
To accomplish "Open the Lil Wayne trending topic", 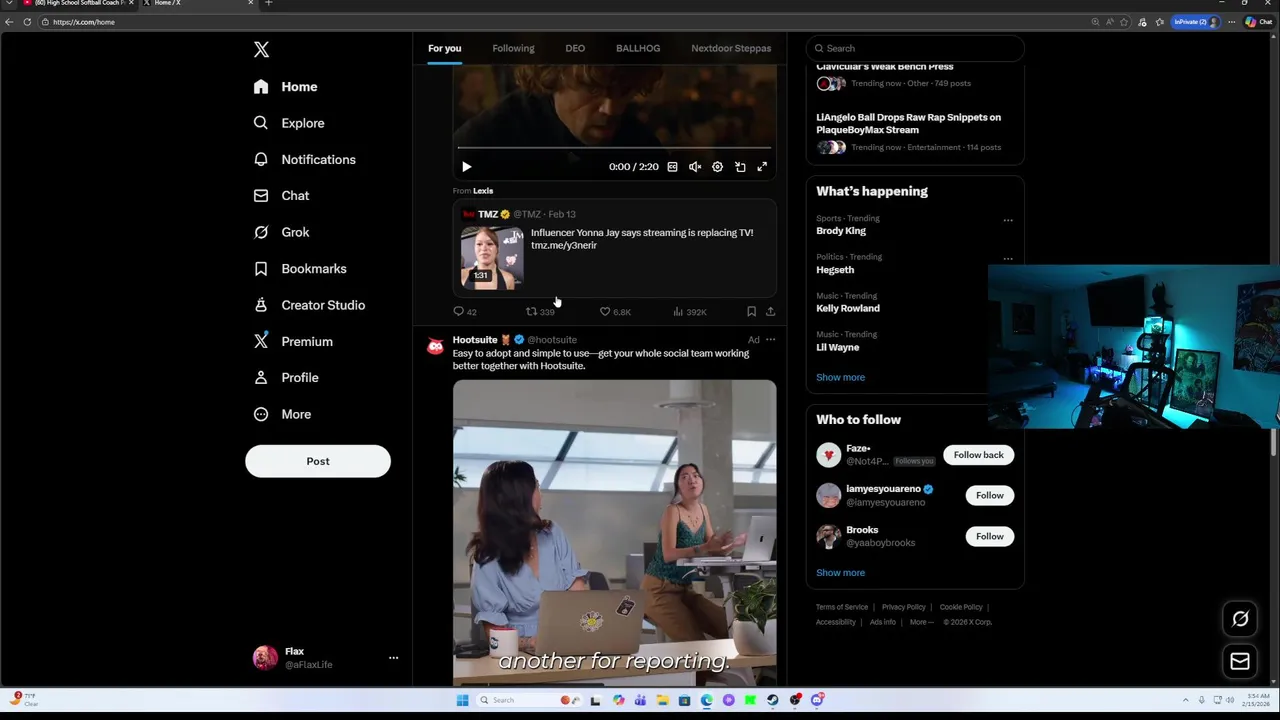I will 838,347.
